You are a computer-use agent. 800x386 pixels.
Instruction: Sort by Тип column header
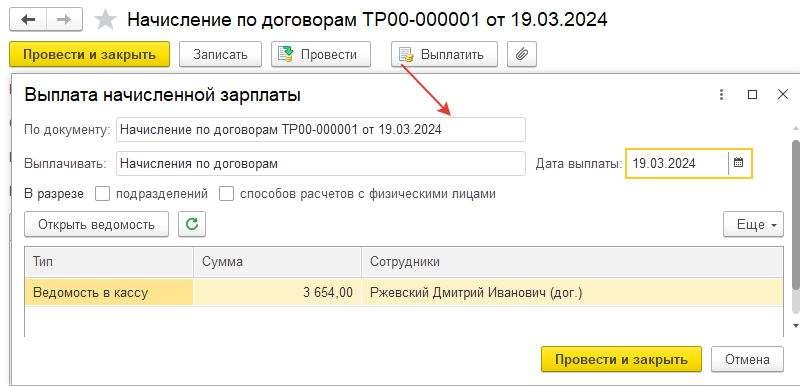pos(109,262)
